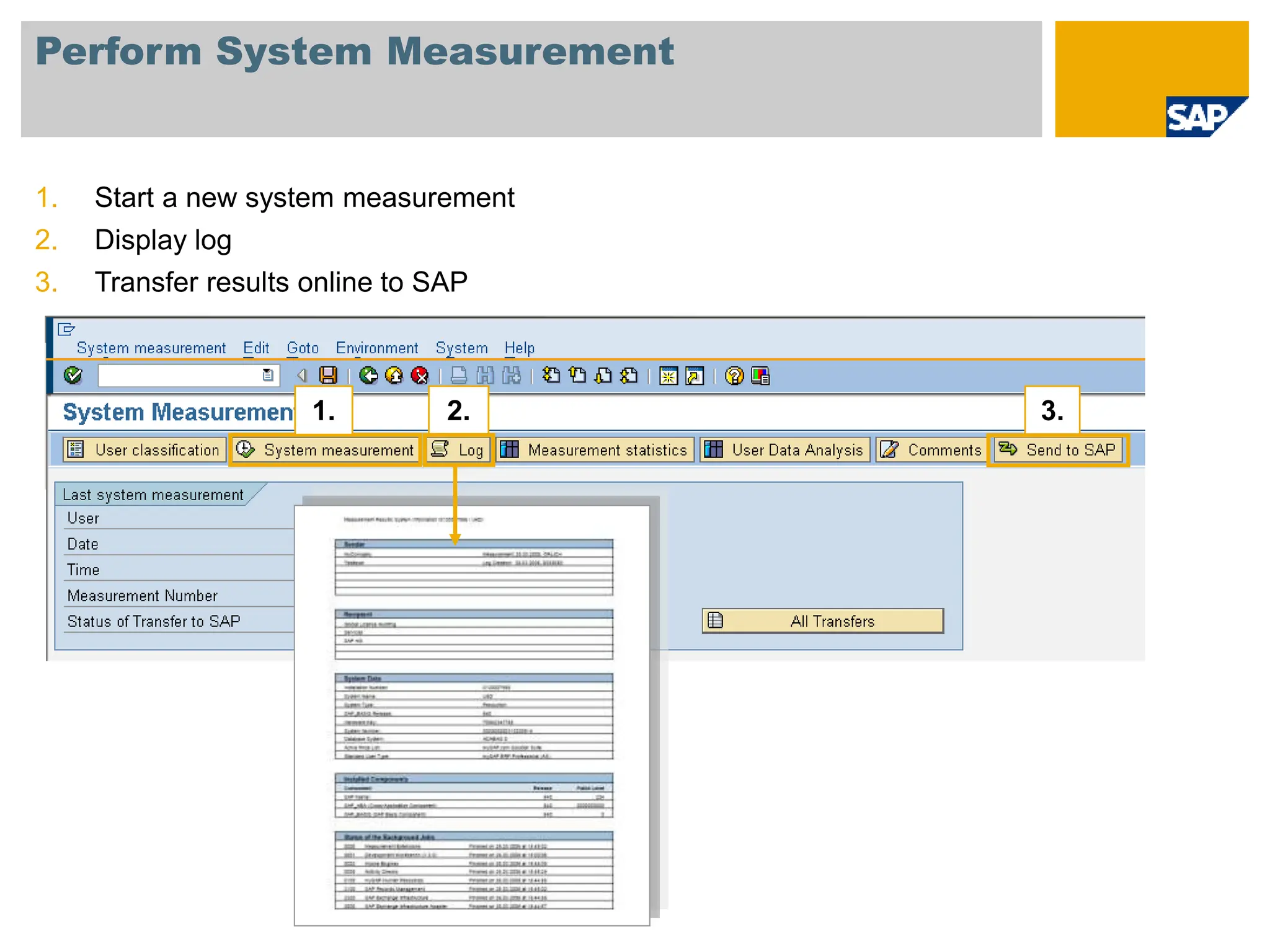1270x952 pixels.
Task: Click the Last Page icon
Action: pyautogui.click(x=629, y=376)
